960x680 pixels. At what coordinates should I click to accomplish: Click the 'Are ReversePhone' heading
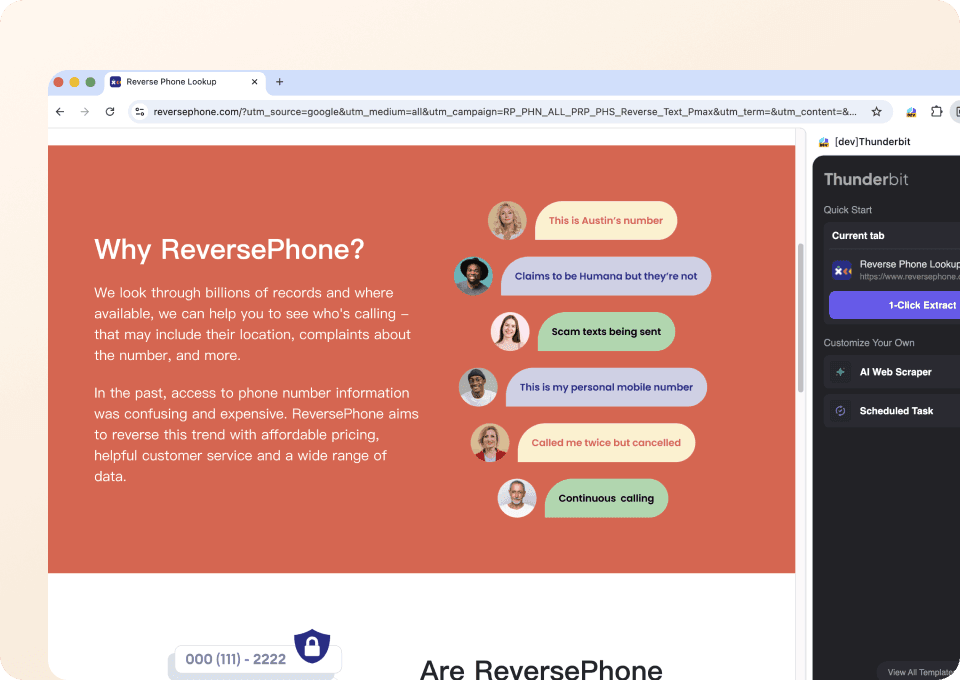541,669
